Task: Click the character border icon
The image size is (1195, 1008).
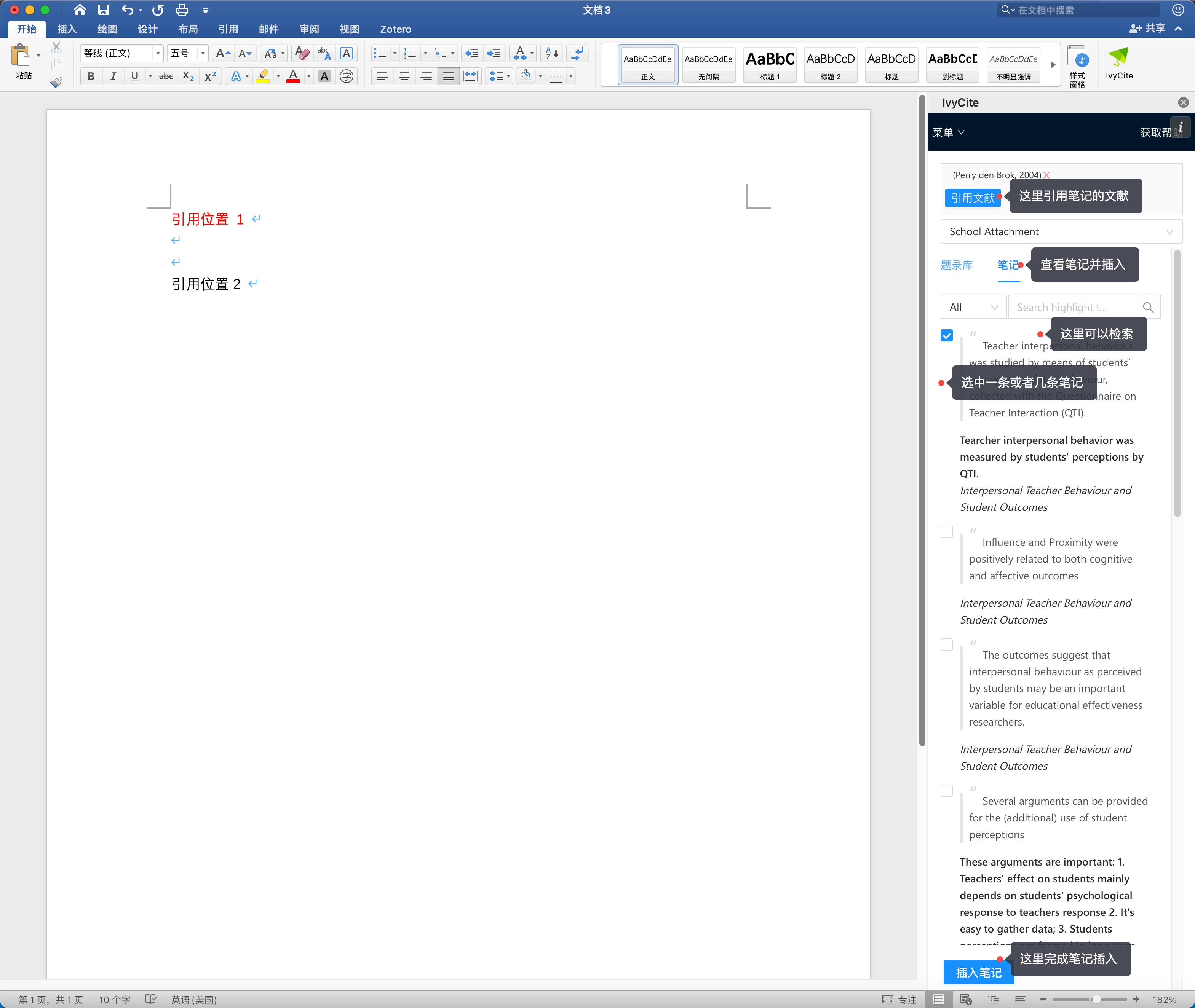Action: tap(346, 53)
